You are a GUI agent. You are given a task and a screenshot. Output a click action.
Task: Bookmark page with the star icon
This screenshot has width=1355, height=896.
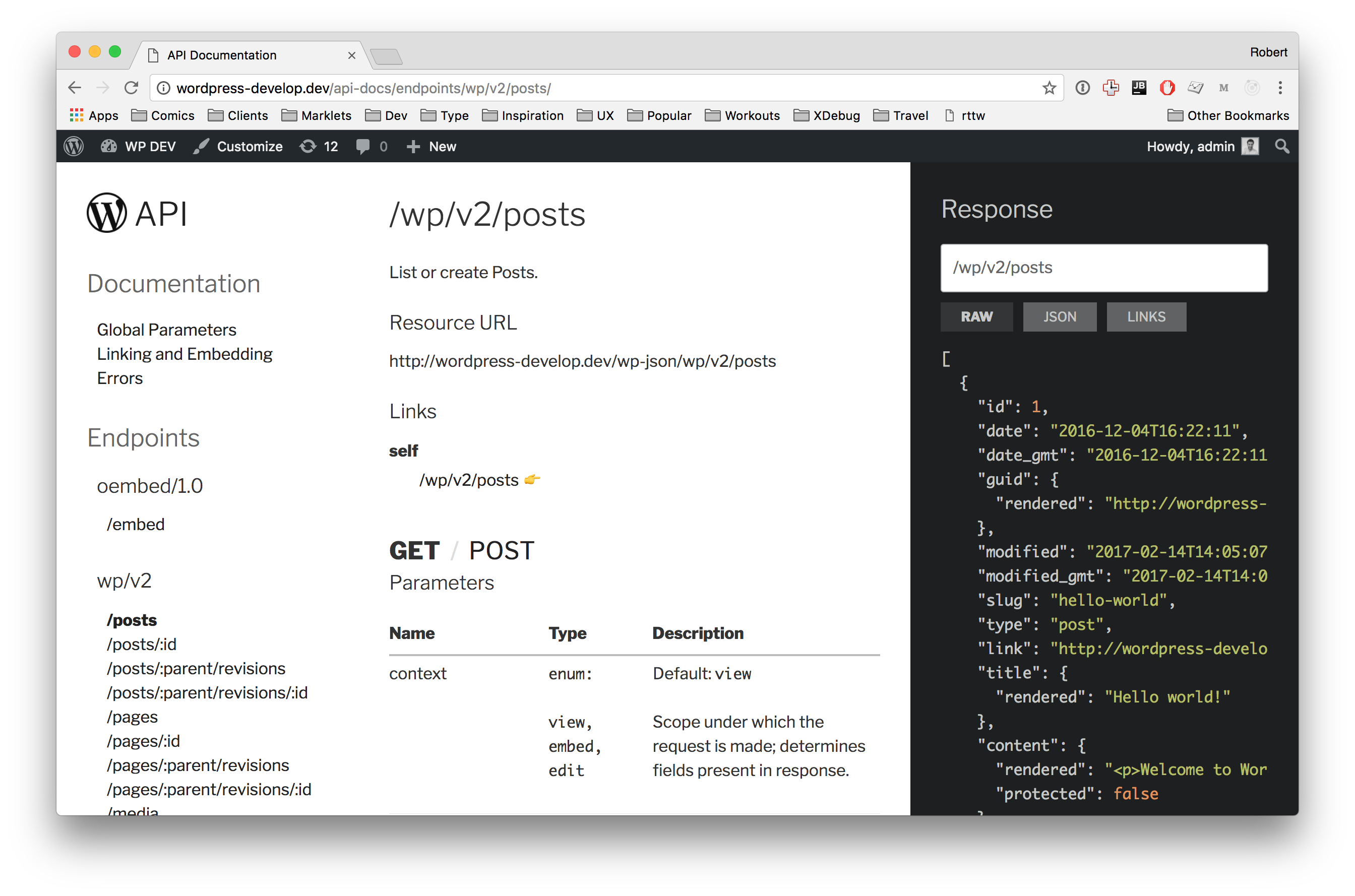click(1049, 88)
